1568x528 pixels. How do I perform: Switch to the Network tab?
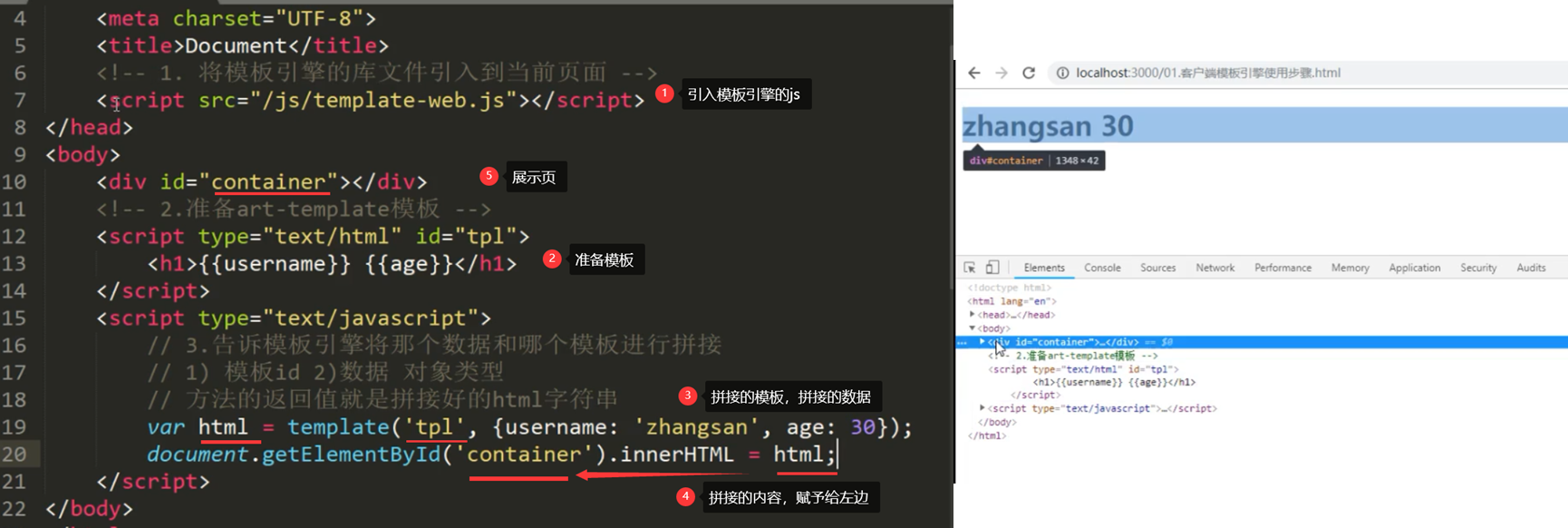(1215, 268)
